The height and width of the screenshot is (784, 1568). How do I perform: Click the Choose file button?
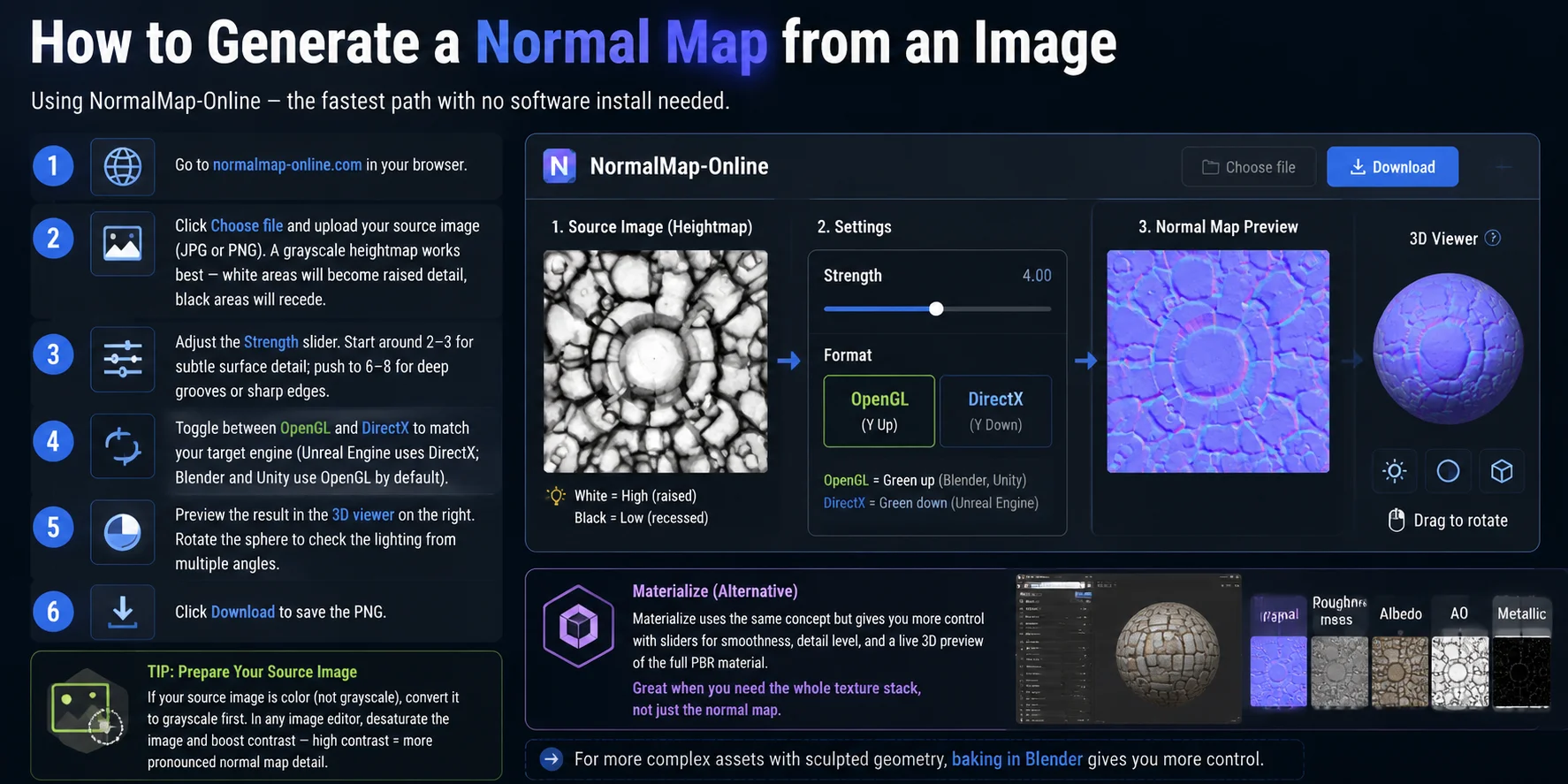1248,167
